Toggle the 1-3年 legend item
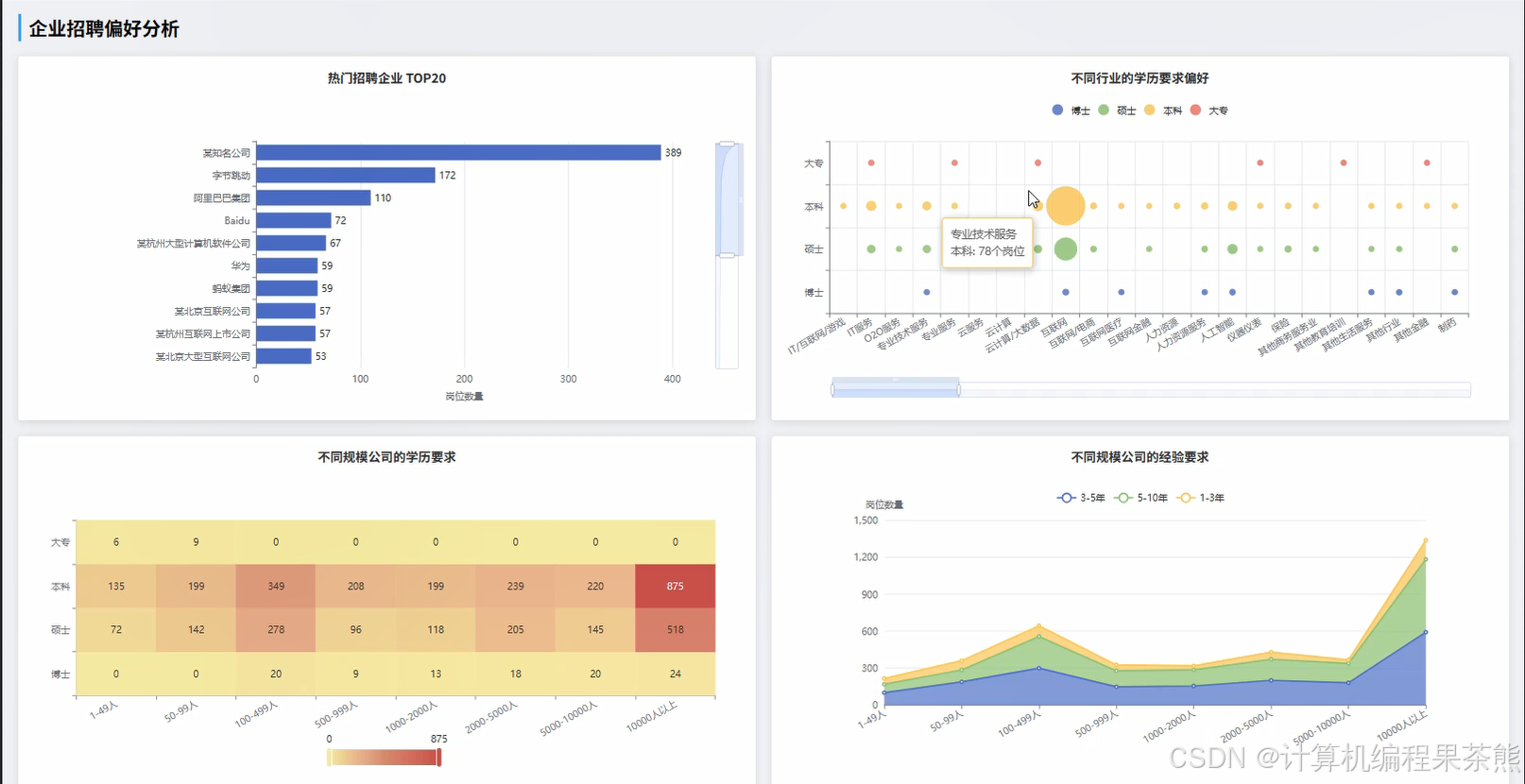1525x784 pixels. (1200, 498)
